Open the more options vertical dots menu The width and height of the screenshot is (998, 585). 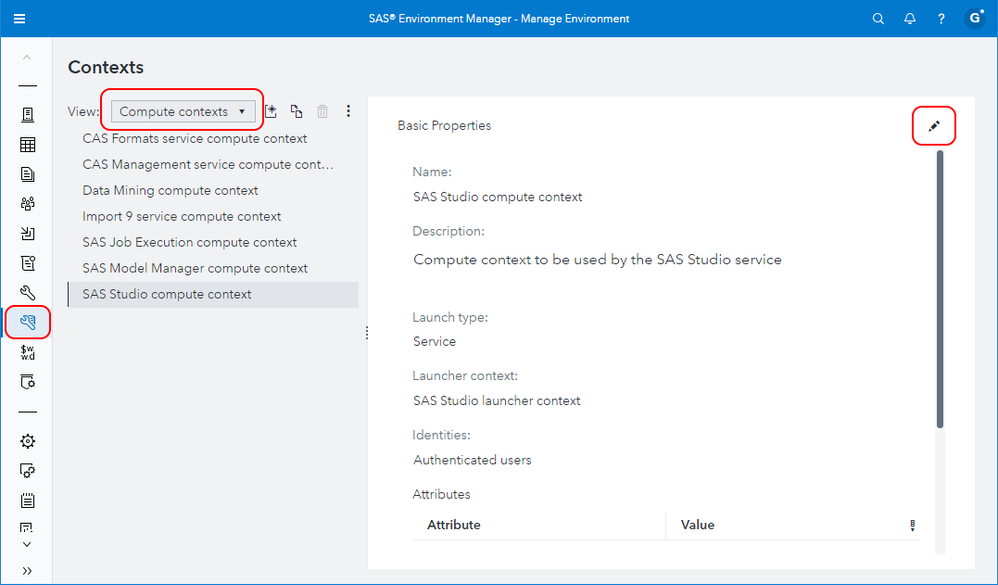tap(348, 112)
